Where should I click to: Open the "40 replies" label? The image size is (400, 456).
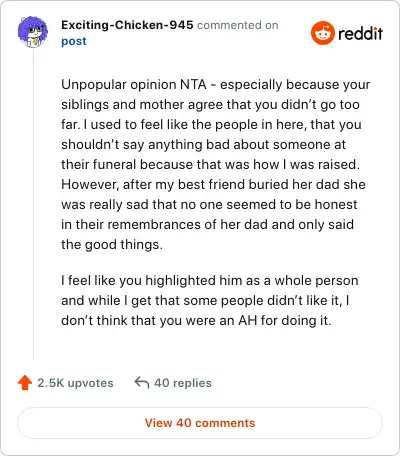(x=183, y=383)
